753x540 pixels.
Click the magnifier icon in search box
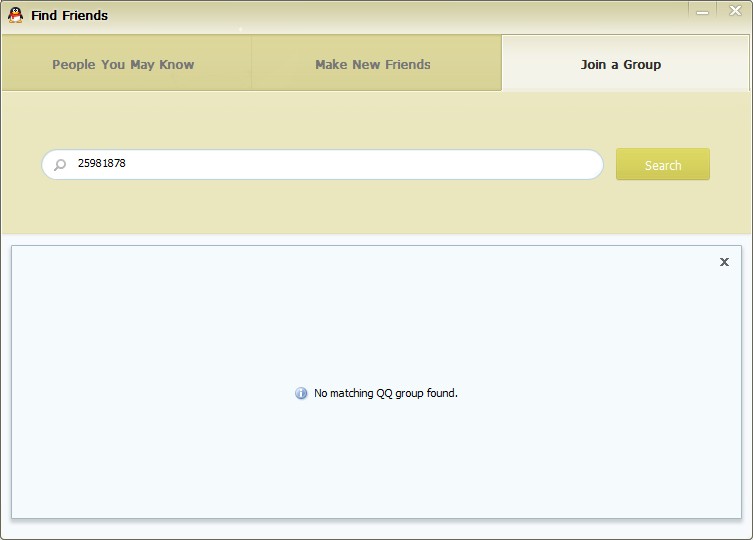(60, 165)
